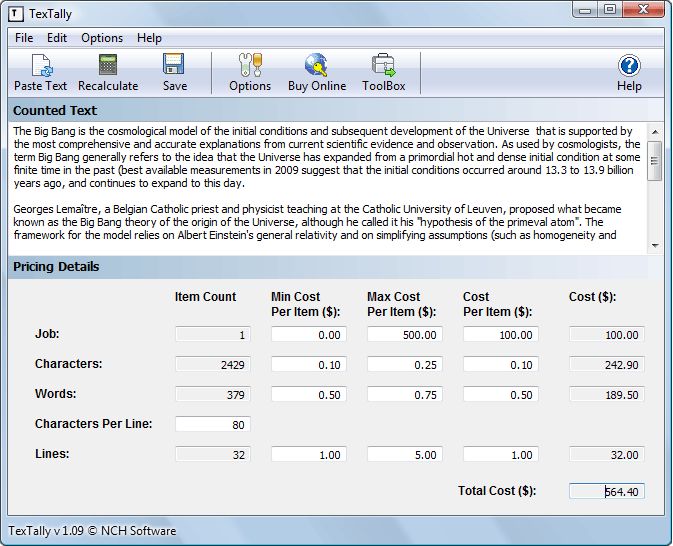673x546 pixels.
Task: Click the Buy Online icon
Action: (x=317, y=67)
